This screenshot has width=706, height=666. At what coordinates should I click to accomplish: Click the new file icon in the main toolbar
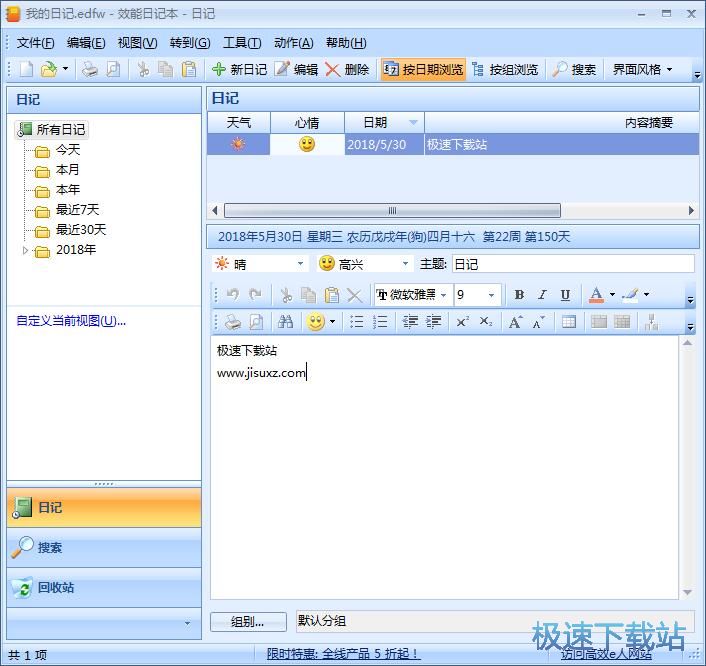click(26, 69)
